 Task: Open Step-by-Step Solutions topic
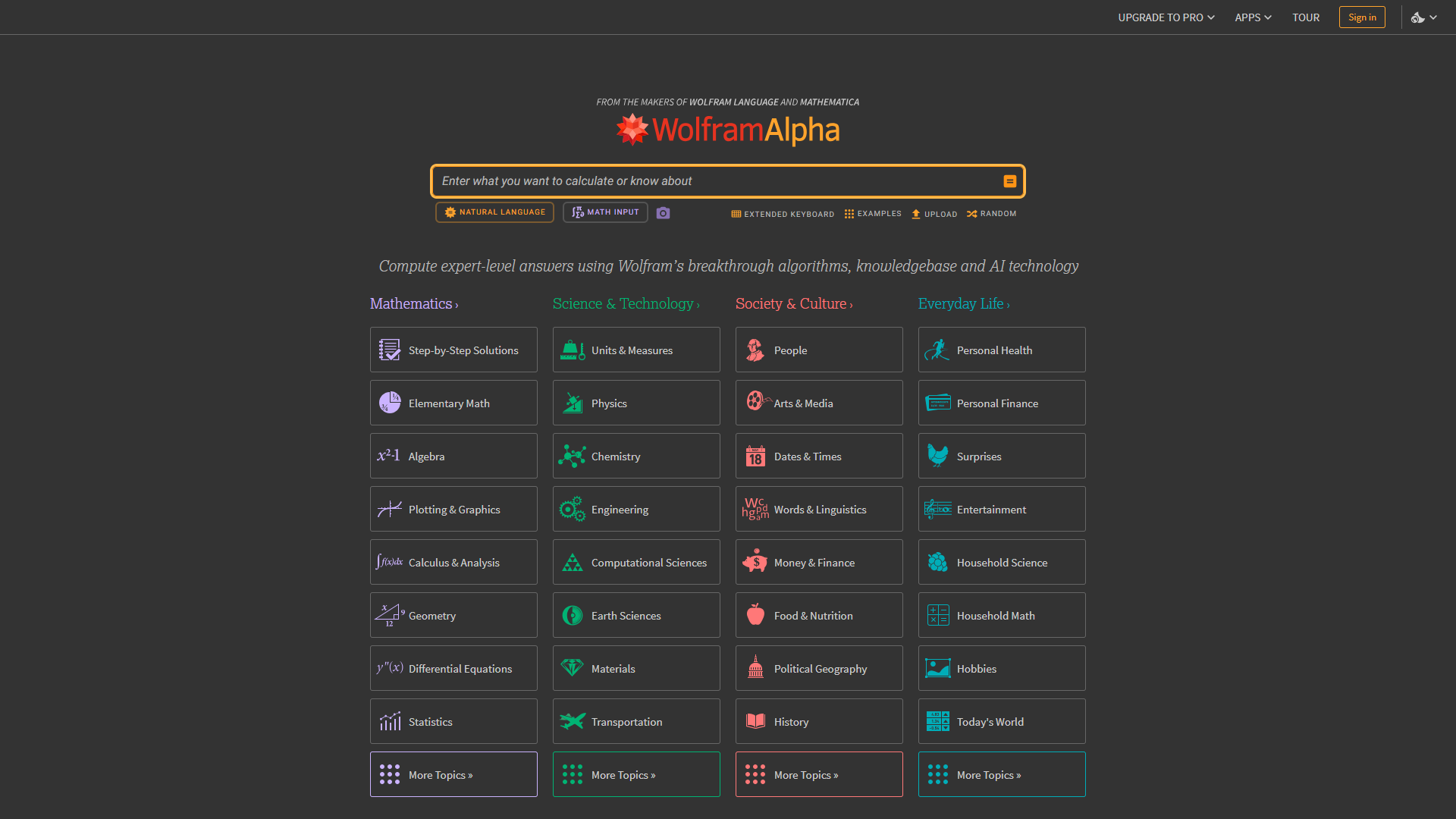453,350
